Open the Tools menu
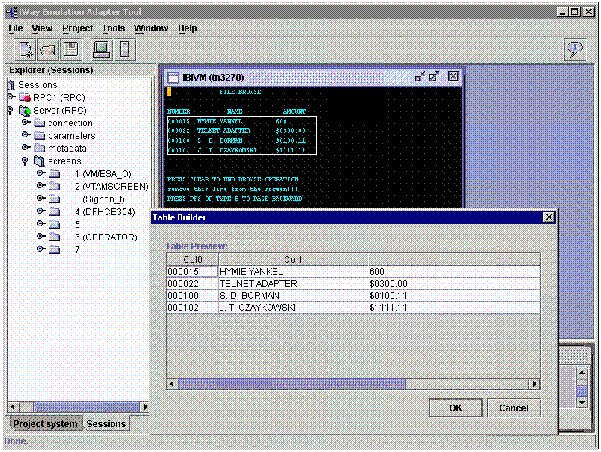The height and width of the screenshot is (452, 601). click(x=113, y=28)
